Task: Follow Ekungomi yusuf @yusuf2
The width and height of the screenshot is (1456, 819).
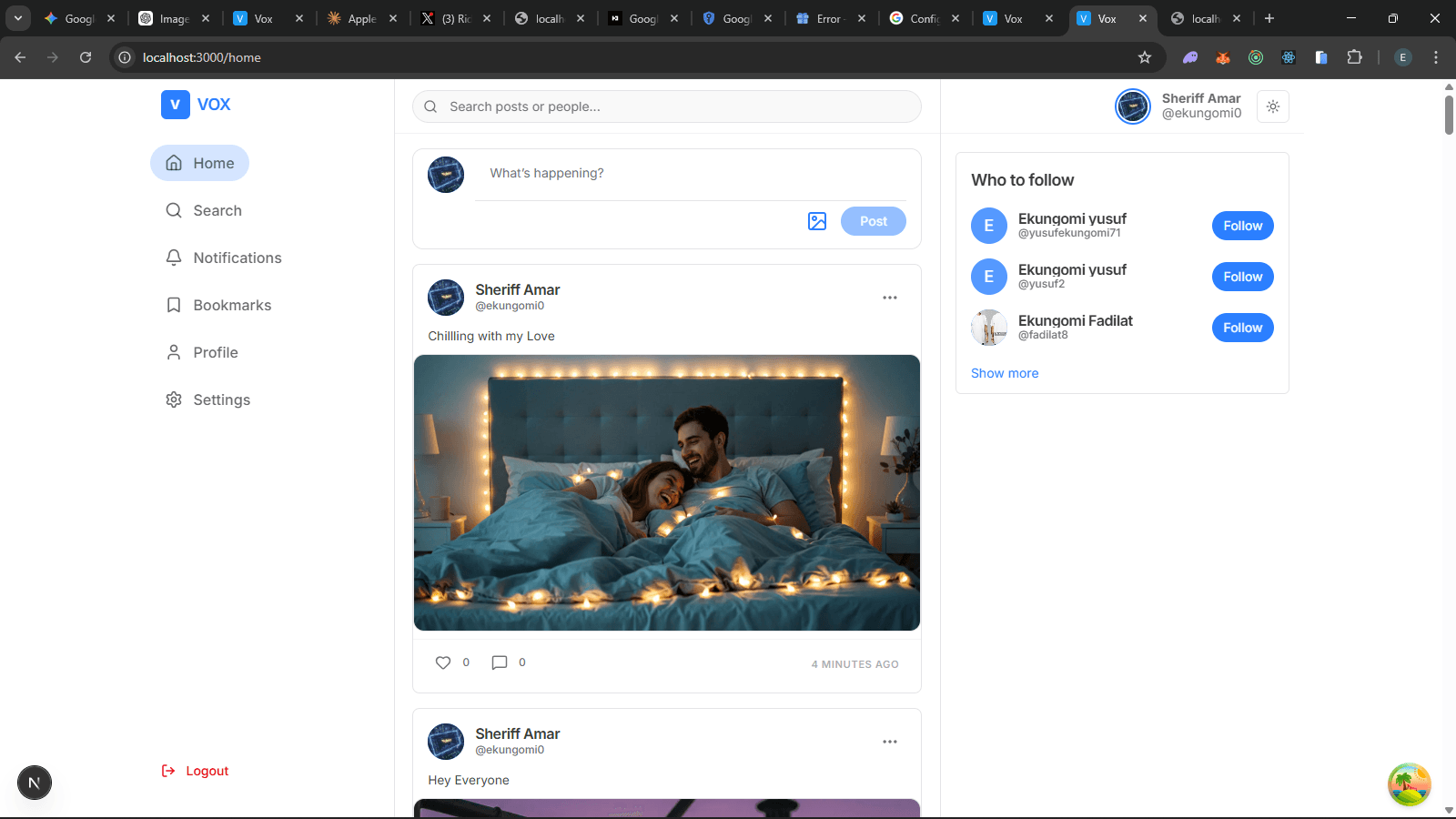Action: pos(1243,277)
